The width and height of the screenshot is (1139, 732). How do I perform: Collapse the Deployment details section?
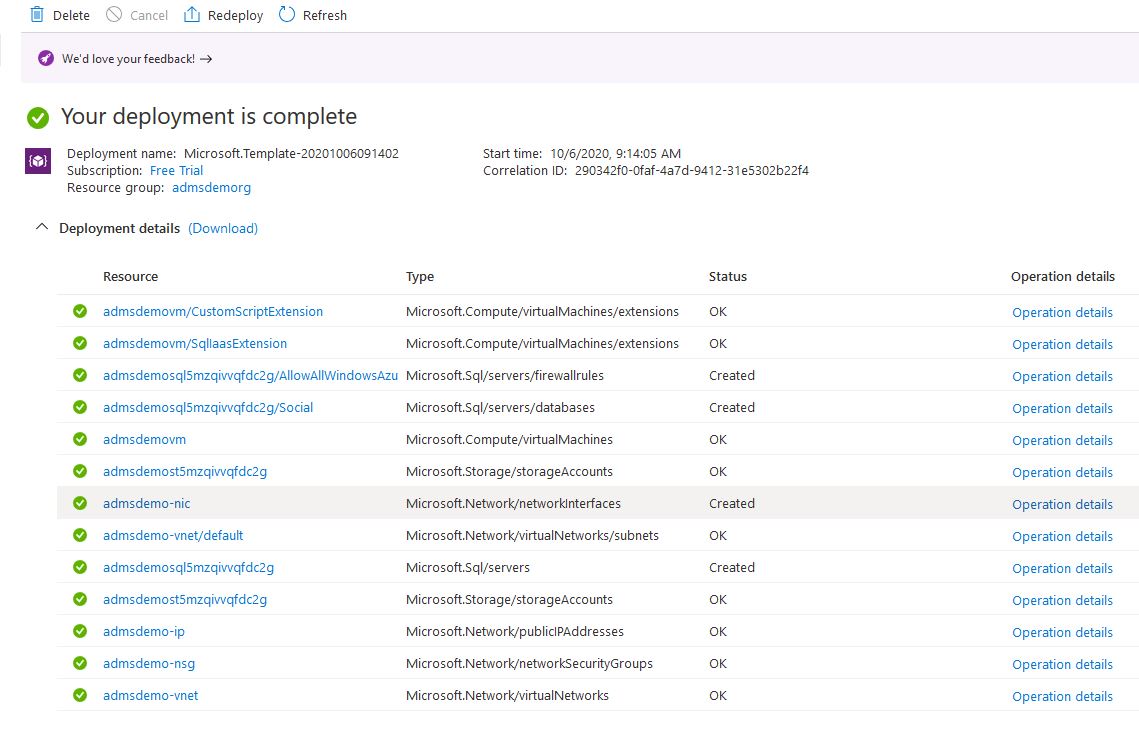42,227
